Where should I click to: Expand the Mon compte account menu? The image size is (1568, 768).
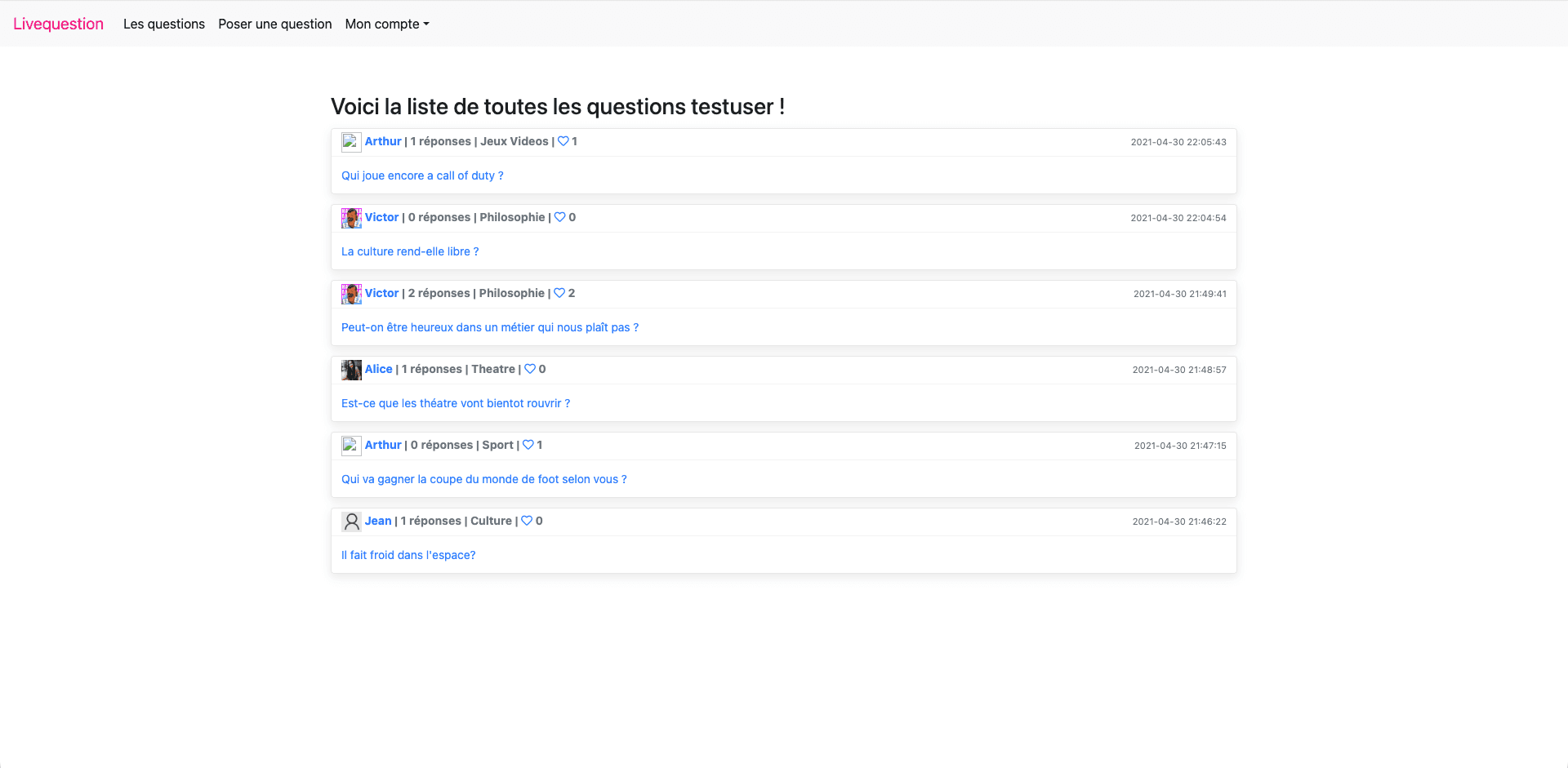tap(385, 24)
